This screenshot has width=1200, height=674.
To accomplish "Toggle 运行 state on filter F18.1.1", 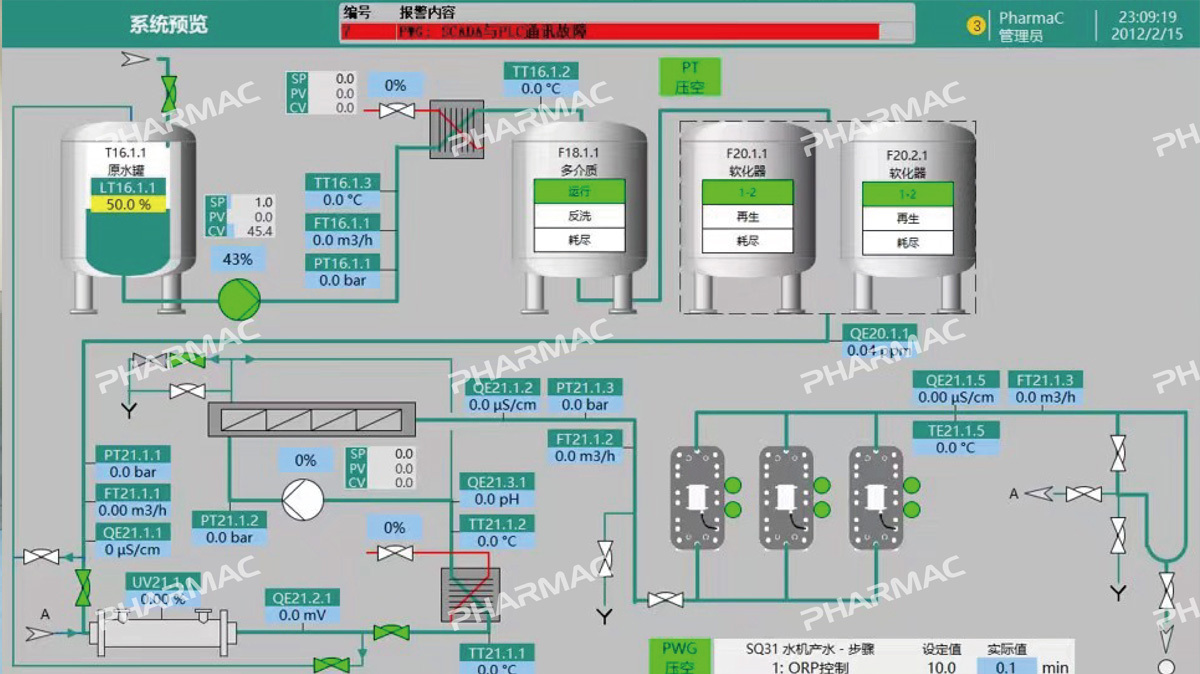I will 579,191.
